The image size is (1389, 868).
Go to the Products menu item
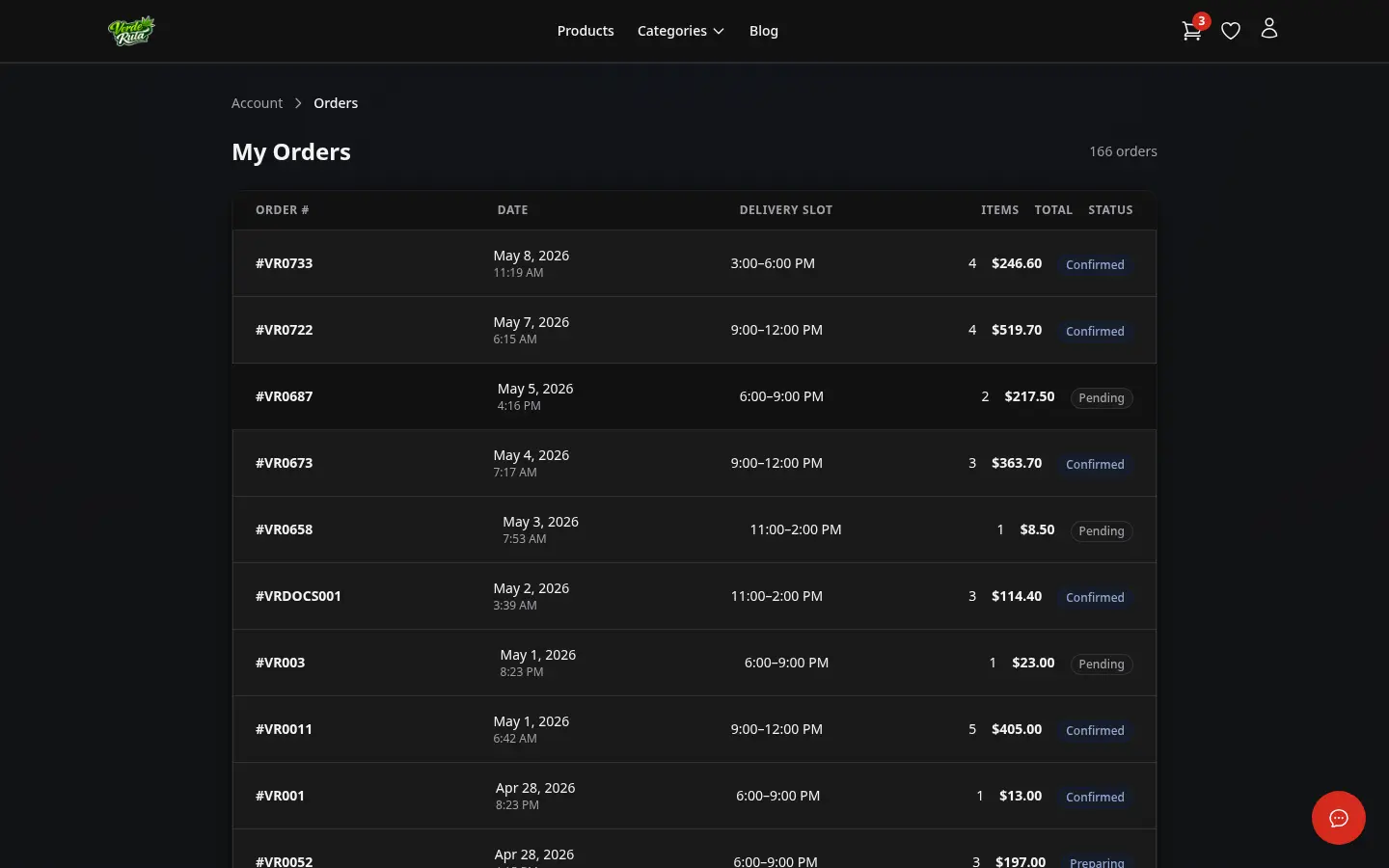(x=586, y=31)
